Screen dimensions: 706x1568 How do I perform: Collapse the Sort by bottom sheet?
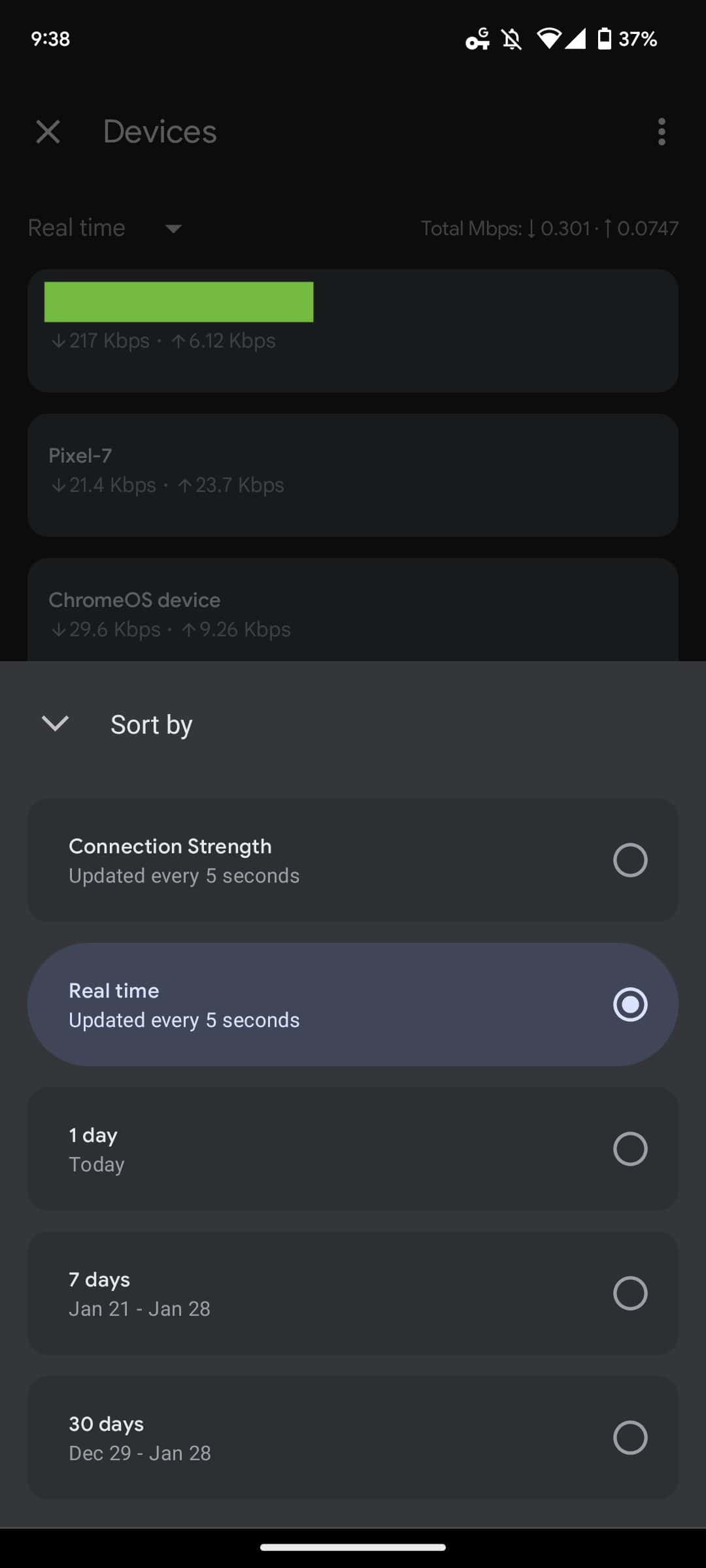(54, 723)
